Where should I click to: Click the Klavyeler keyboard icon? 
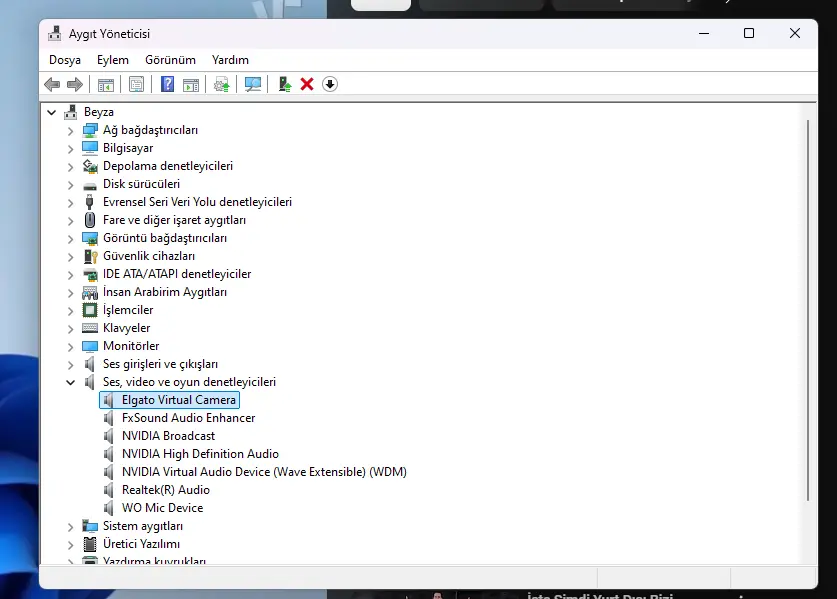point(90,328)
